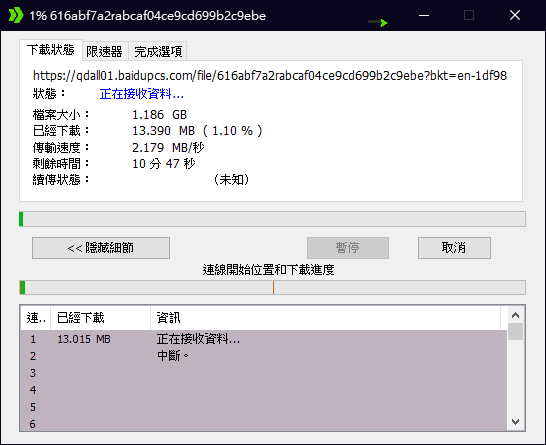This screenshot has width=546, height=445.
Task: Minimize the download window
Action: [424, 15]
